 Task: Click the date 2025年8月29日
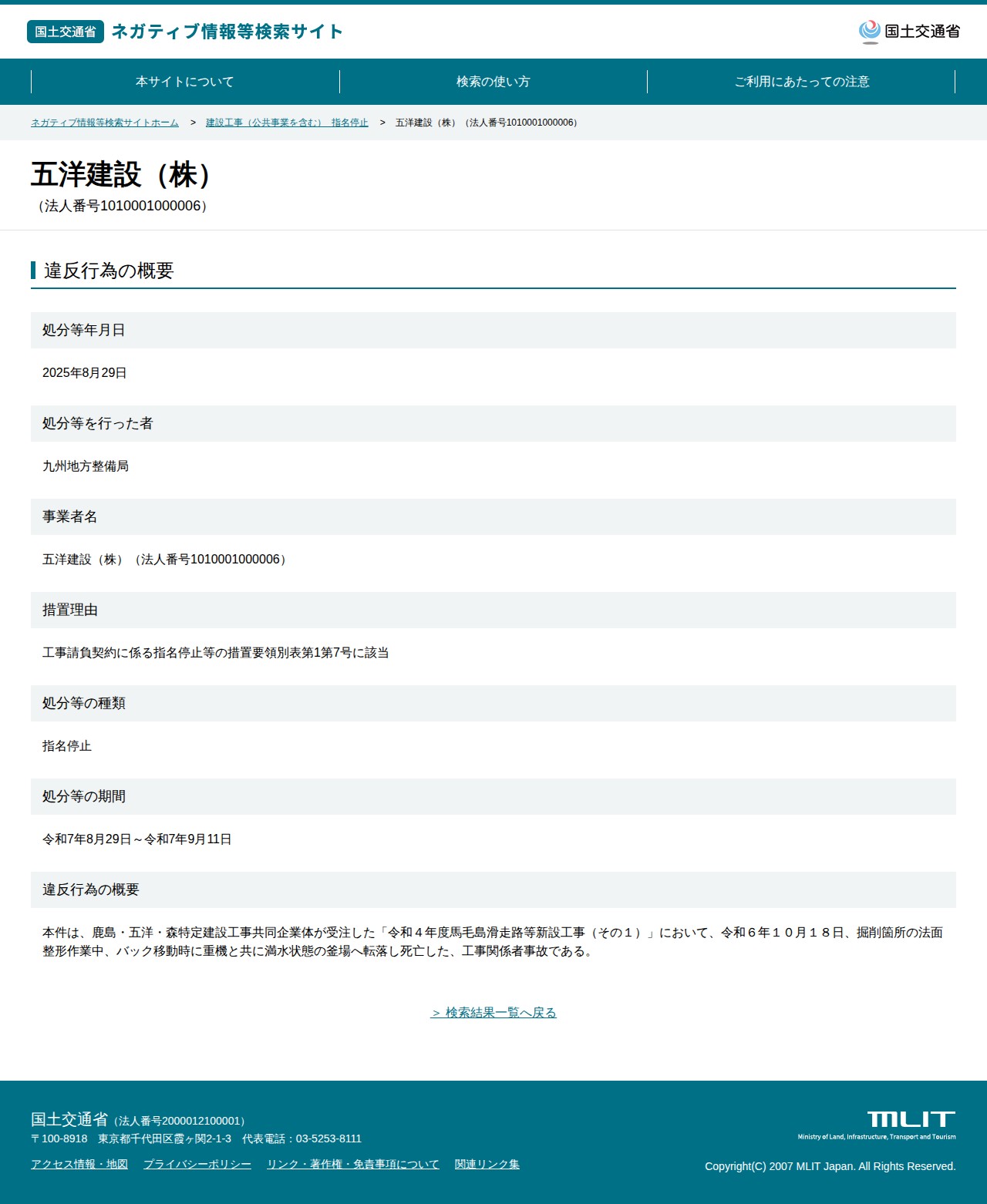(85, 373)
